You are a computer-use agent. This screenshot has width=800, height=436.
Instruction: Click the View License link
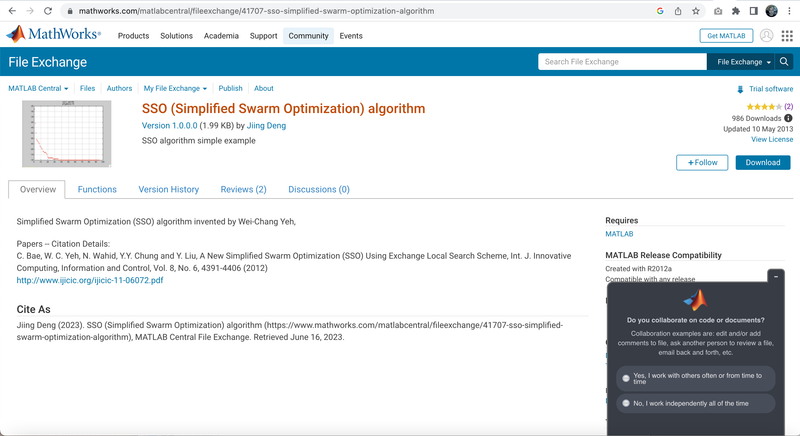point(772,139)
